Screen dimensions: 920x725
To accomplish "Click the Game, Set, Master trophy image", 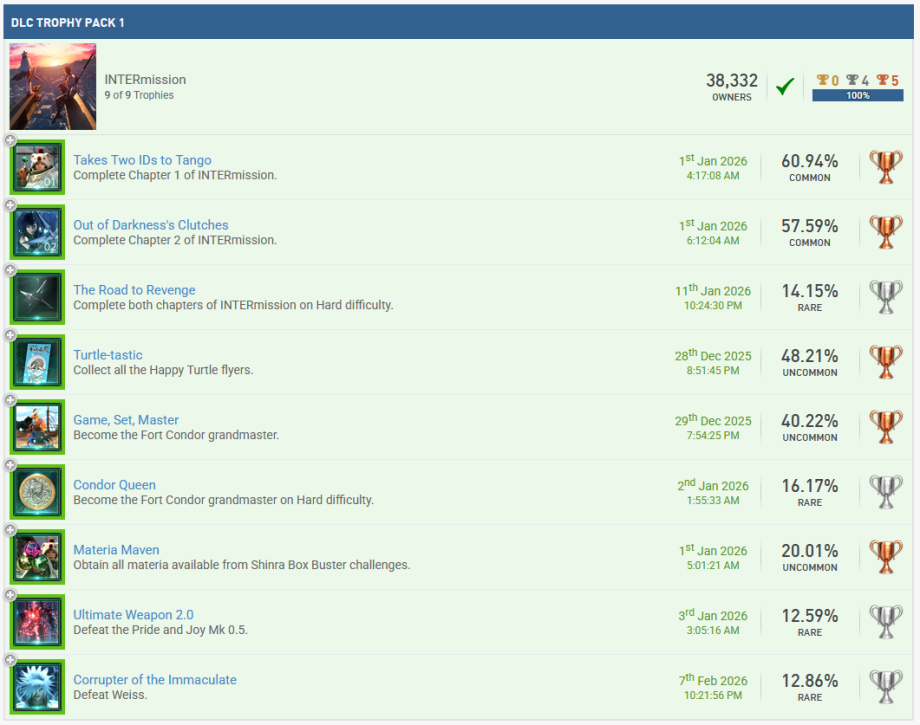I will coord(38,428).
